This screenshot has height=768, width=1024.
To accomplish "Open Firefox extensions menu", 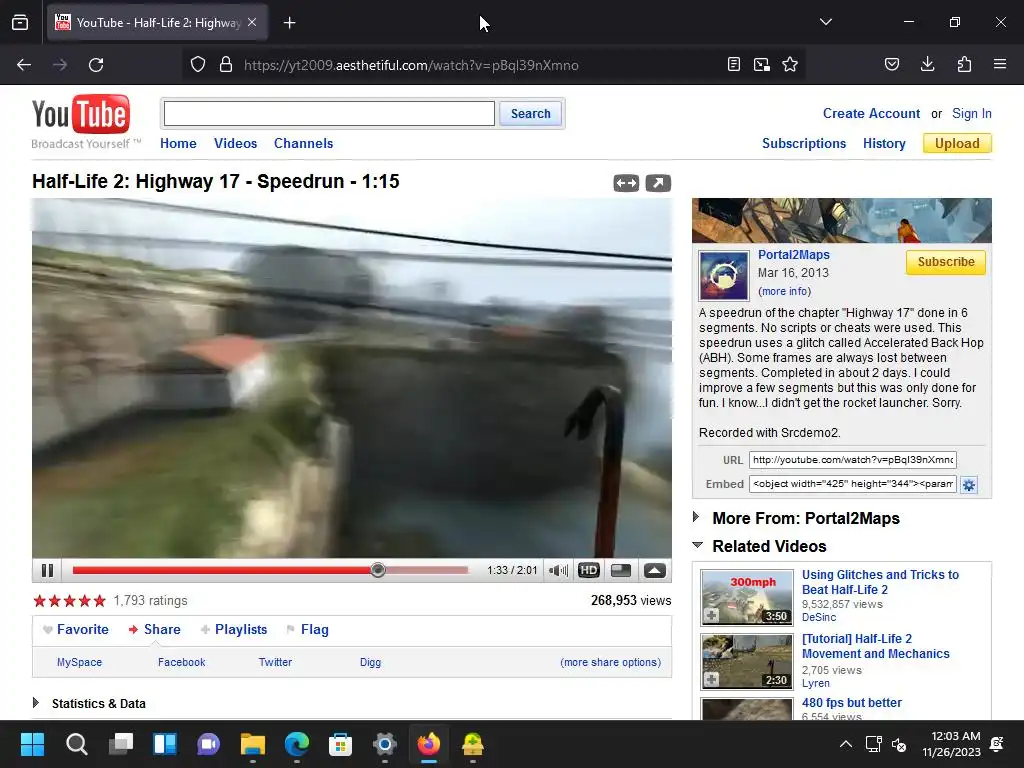I will tap(964, 65).
